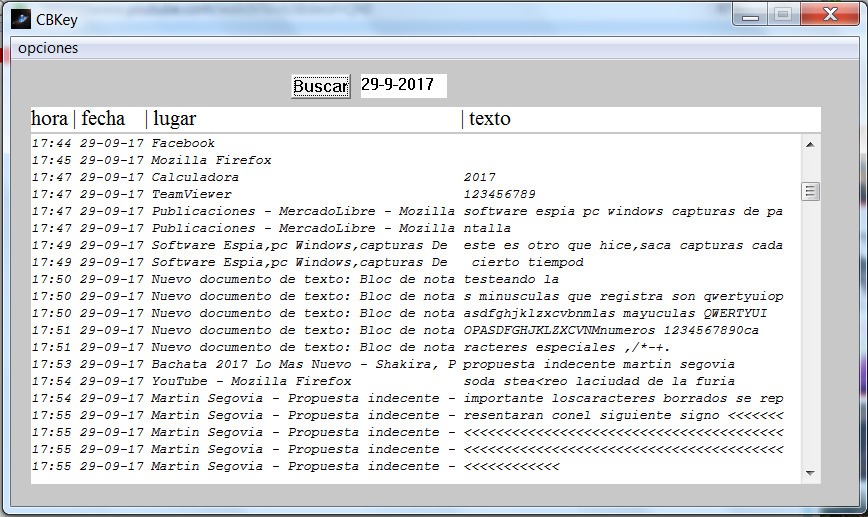Click the scrollbar down arrow

(x=810, y=473)
